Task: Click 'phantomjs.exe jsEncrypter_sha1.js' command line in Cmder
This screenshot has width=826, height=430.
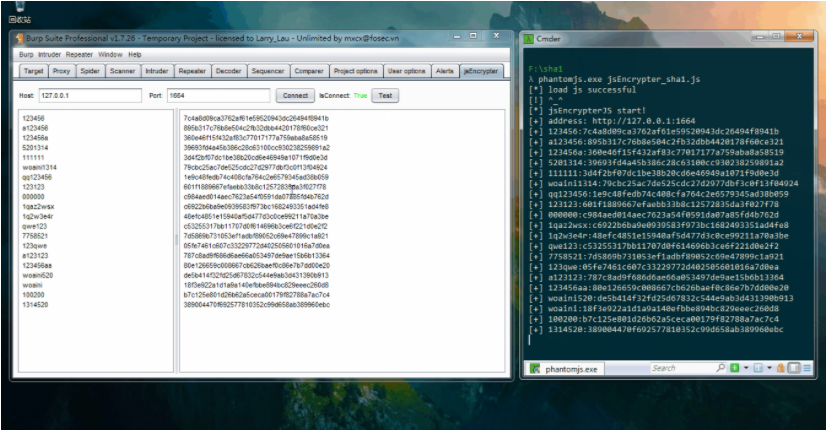Action: [619, 79]
